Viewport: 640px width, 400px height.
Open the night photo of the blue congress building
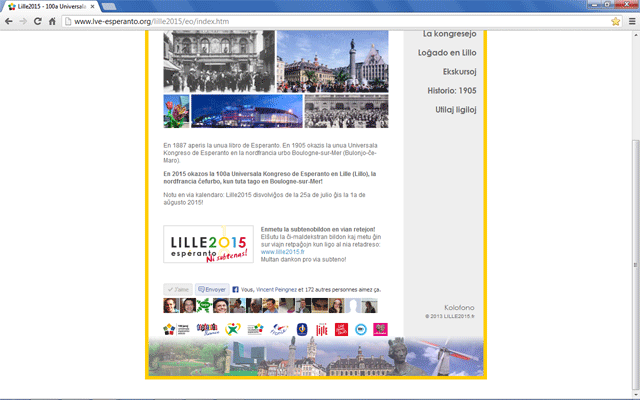[x=247, y=111]
